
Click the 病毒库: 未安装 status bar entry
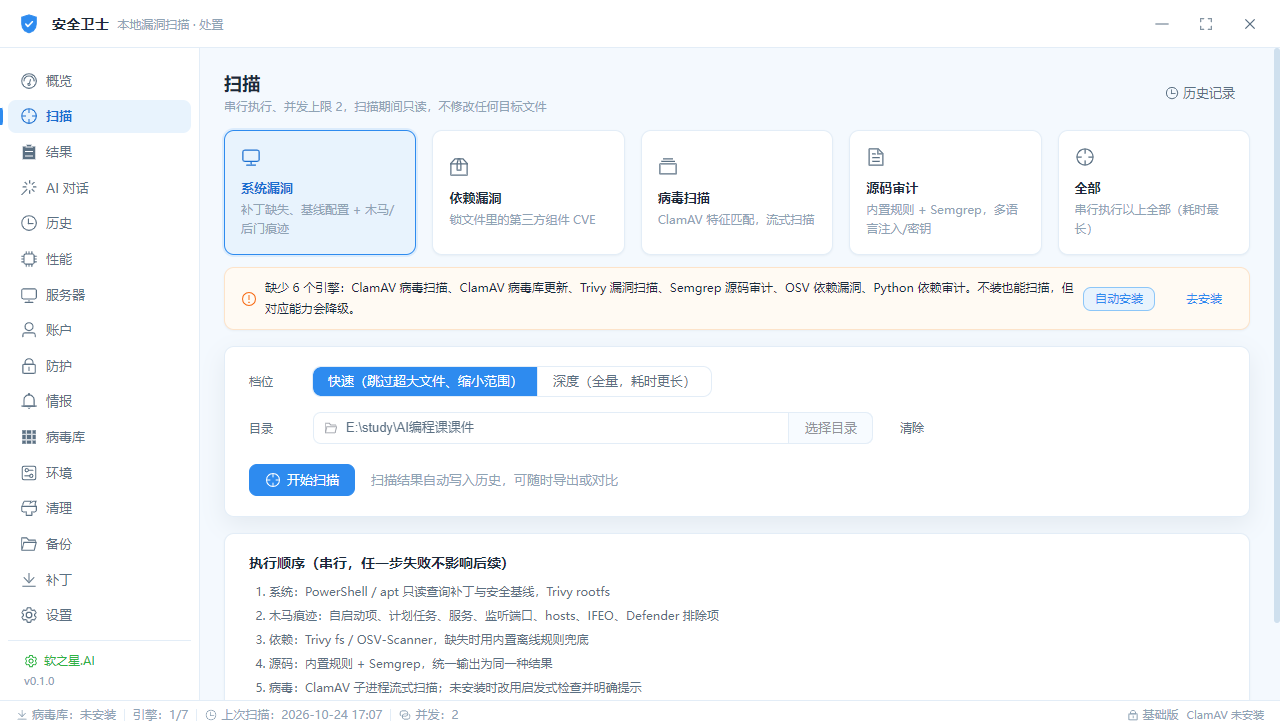click(67, 715)
